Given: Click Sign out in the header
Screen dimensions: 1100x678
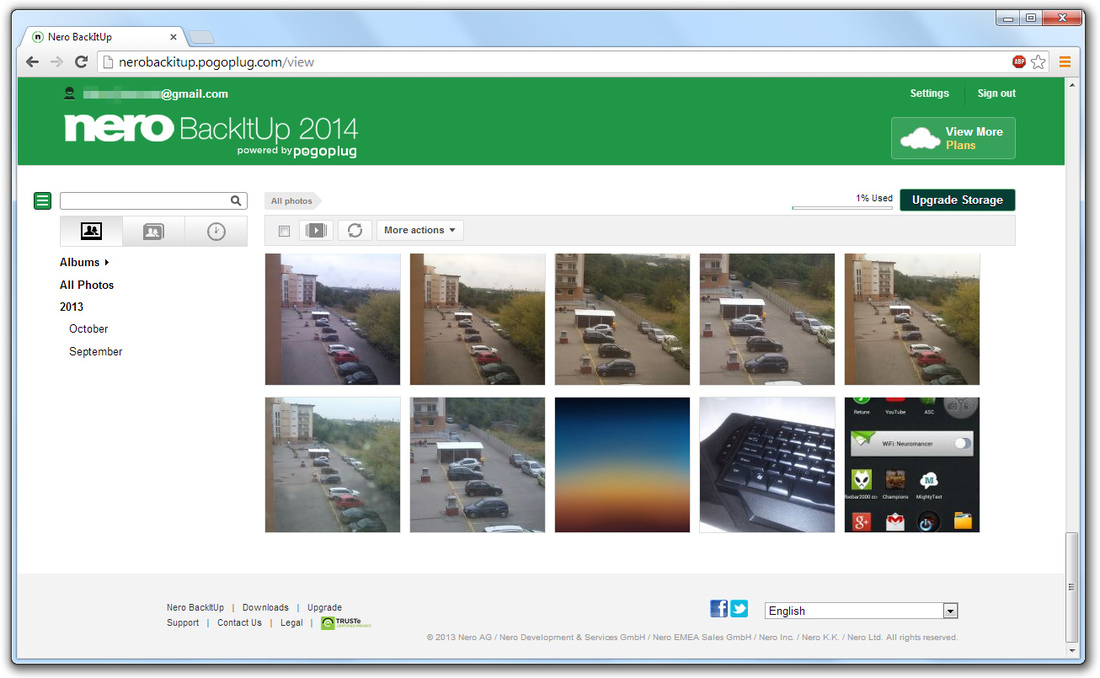Looking at the screenshot, I should [997, 93].
